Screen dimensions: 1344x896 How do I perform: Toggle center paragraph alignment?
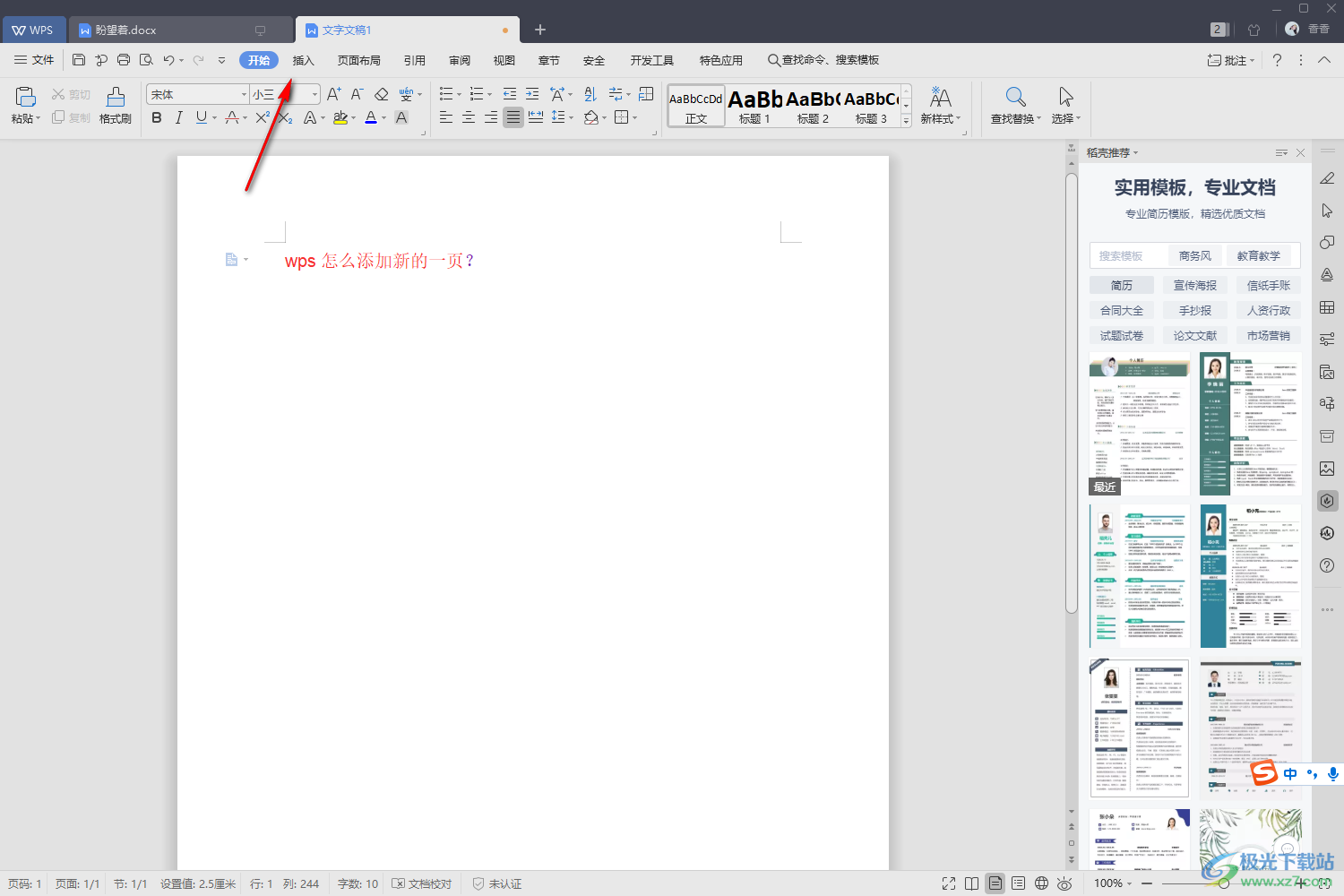point(469,117)
